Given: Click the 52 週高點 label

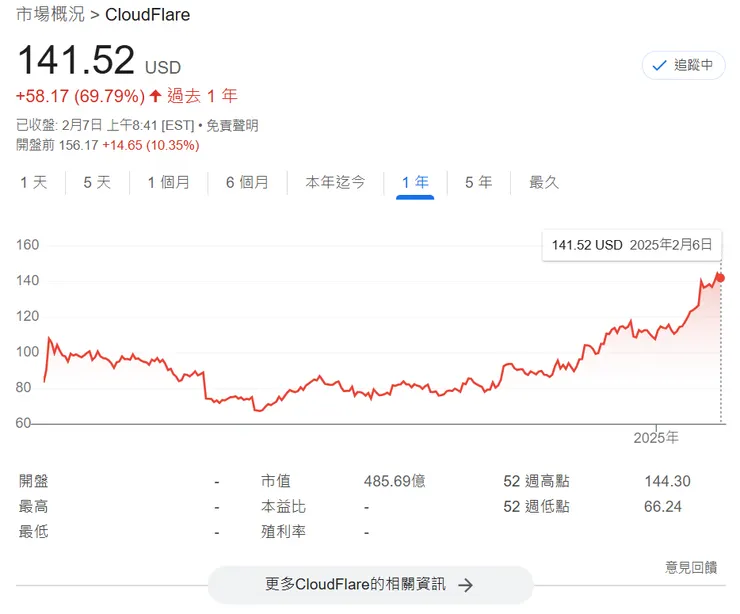Looking at the screenshot, I should pyautogui.click(x=536, y=481).
